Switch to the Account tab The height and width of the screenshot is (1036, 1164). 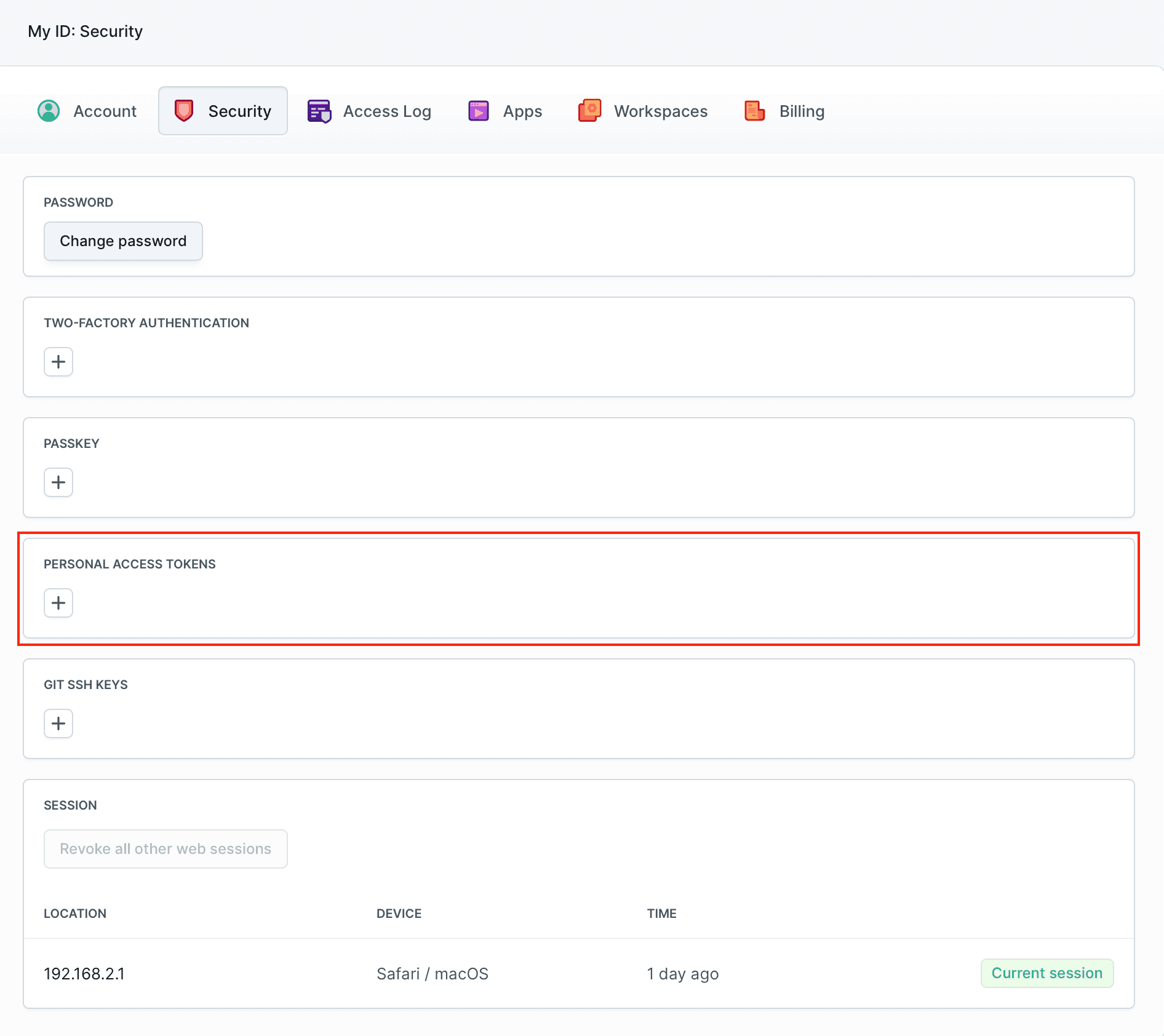click(105, 111)
